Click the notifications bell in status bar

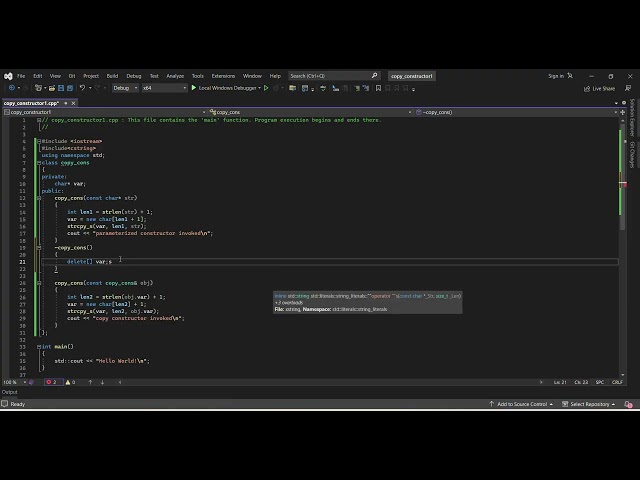pyautogui.click(x=629, y=404)
